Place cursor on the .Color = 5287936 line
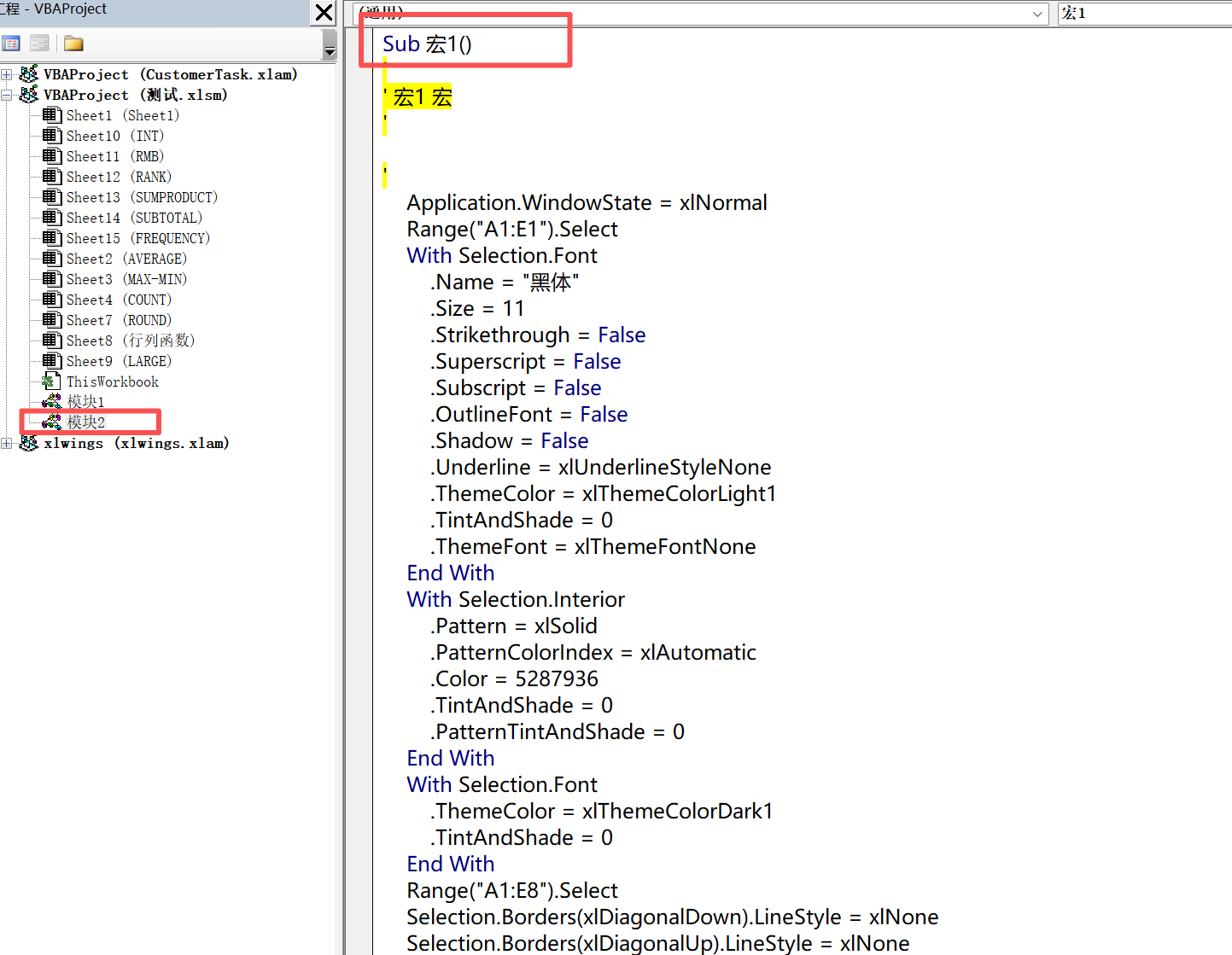This screenshot has width=1232, height=955. point(516,679)
